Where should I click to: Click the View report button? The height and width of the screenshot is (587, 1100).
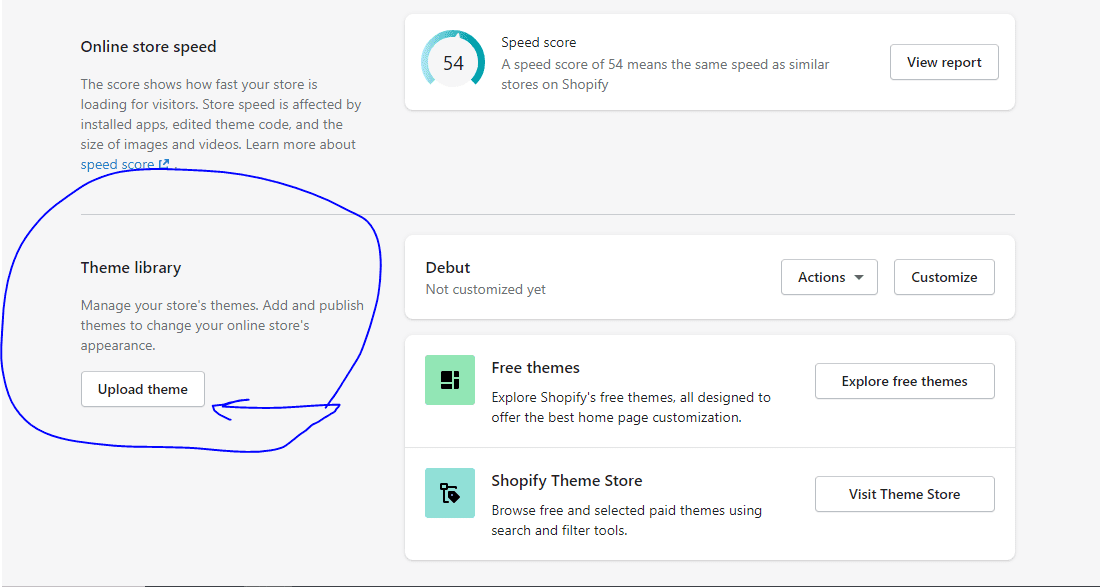point(944,62)
